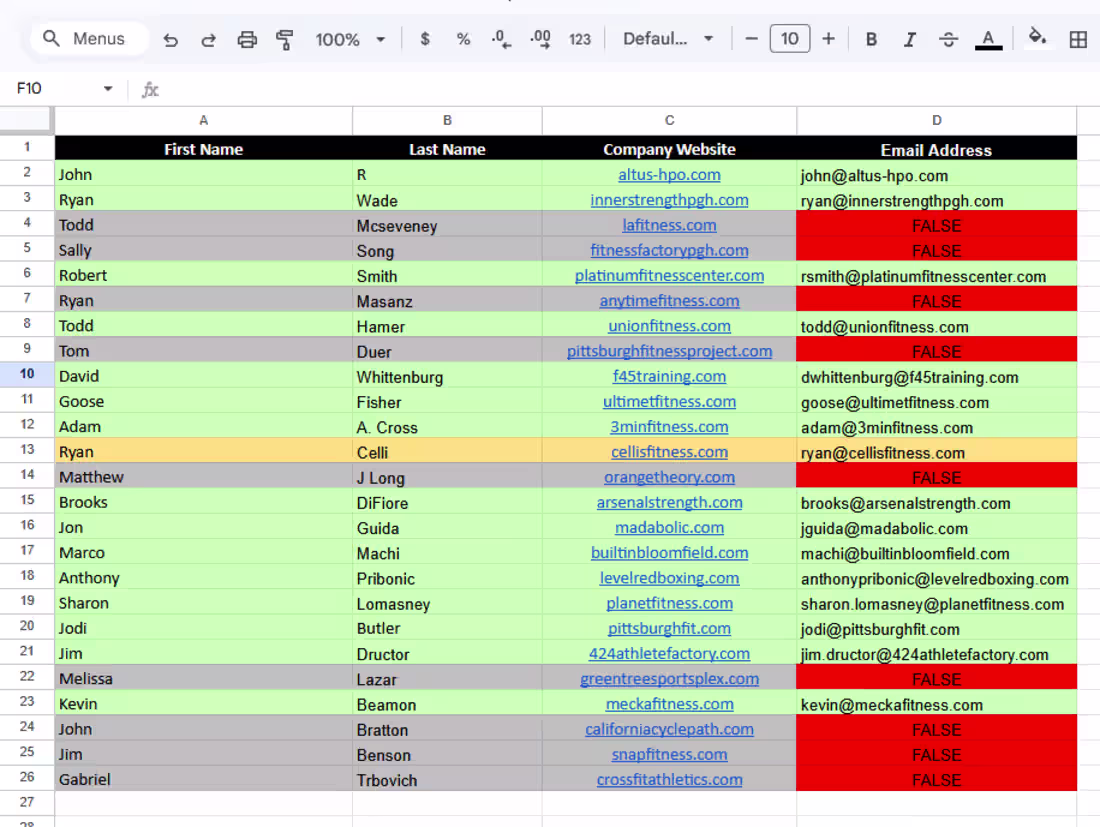Select cell with john@altus-hpo.com
The image size is (1100, 827).
point(937,175)
